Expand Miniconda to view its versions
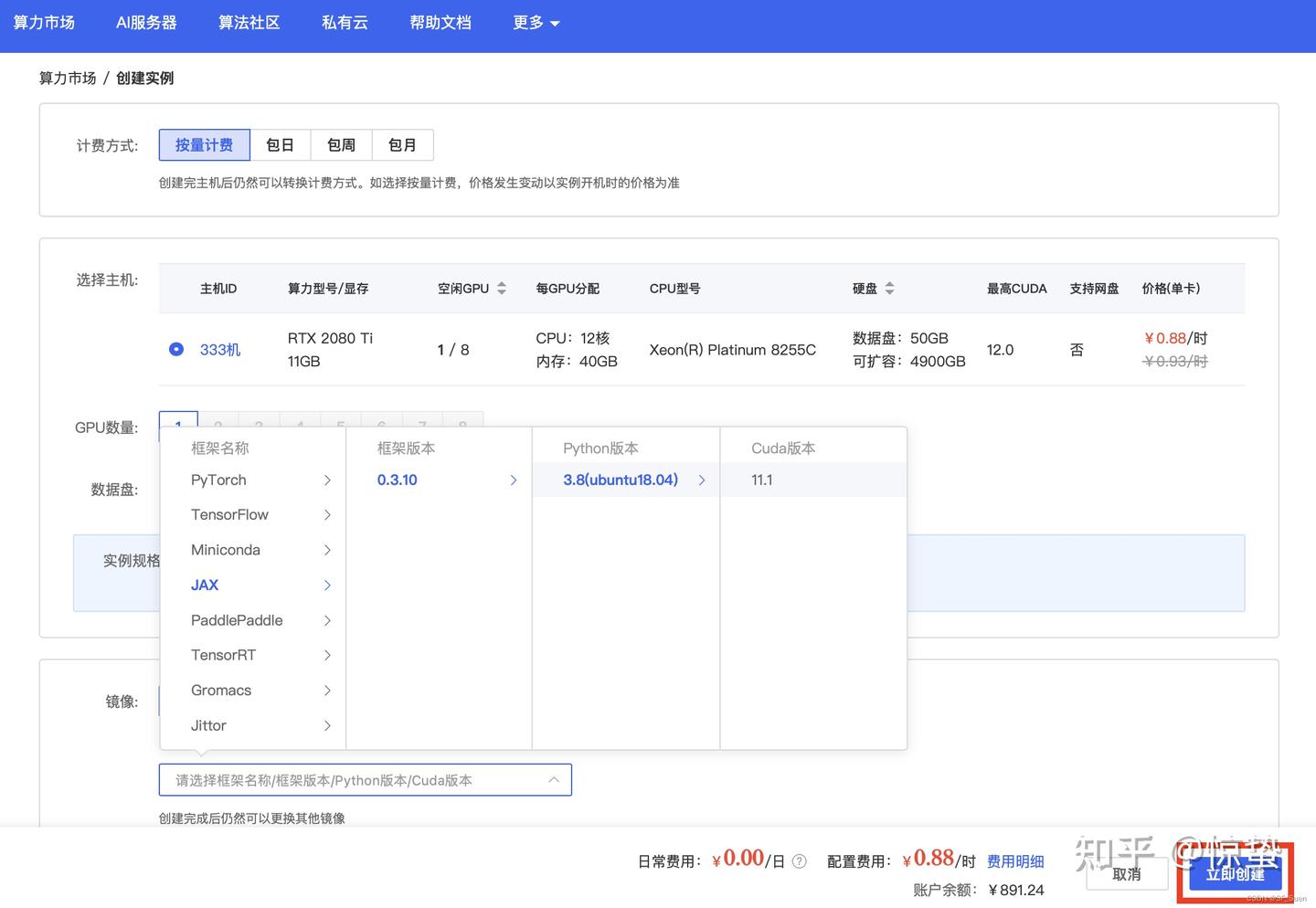The width and height of the screenshot is (1316, 908). click(327, 549)
